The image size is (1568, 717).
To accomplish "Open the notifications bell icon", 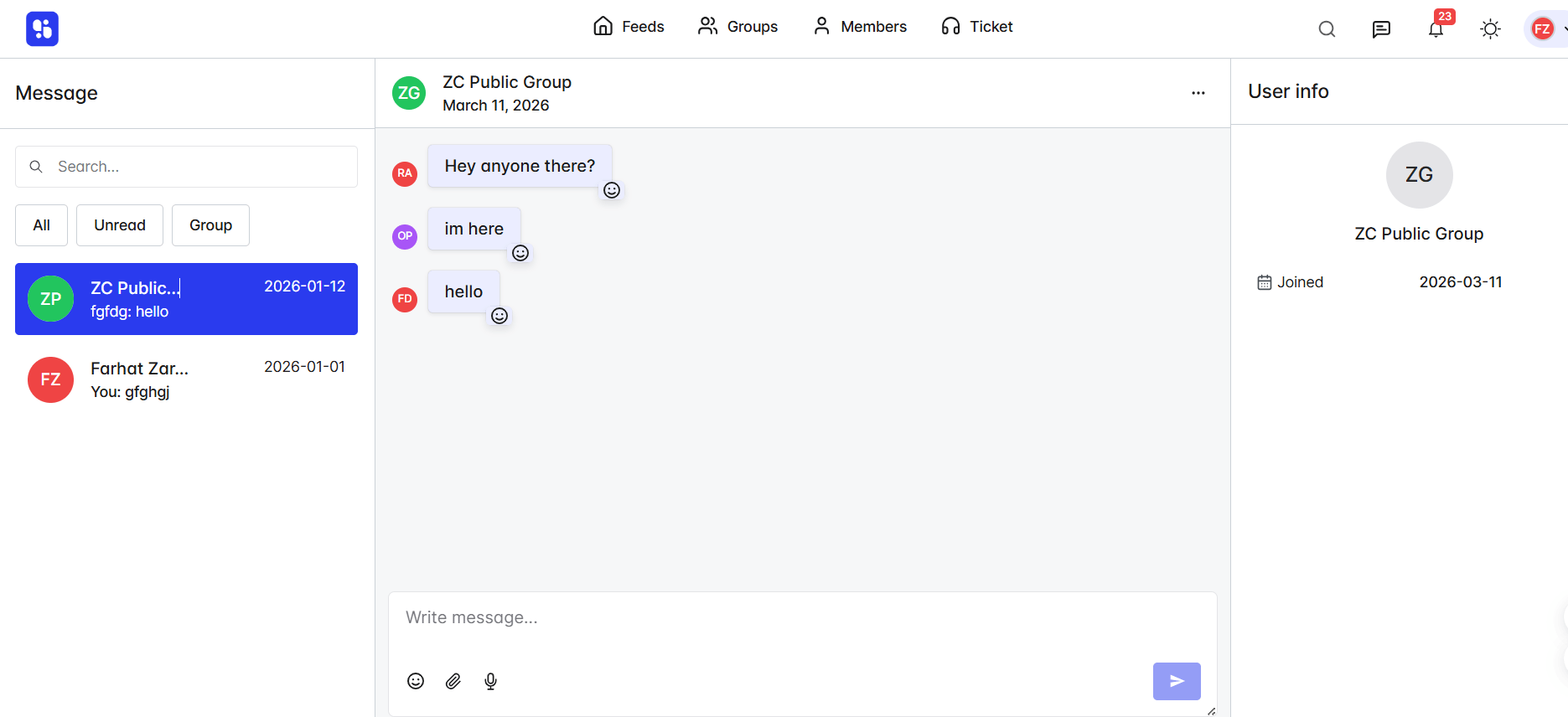I will pos(1436,29).
